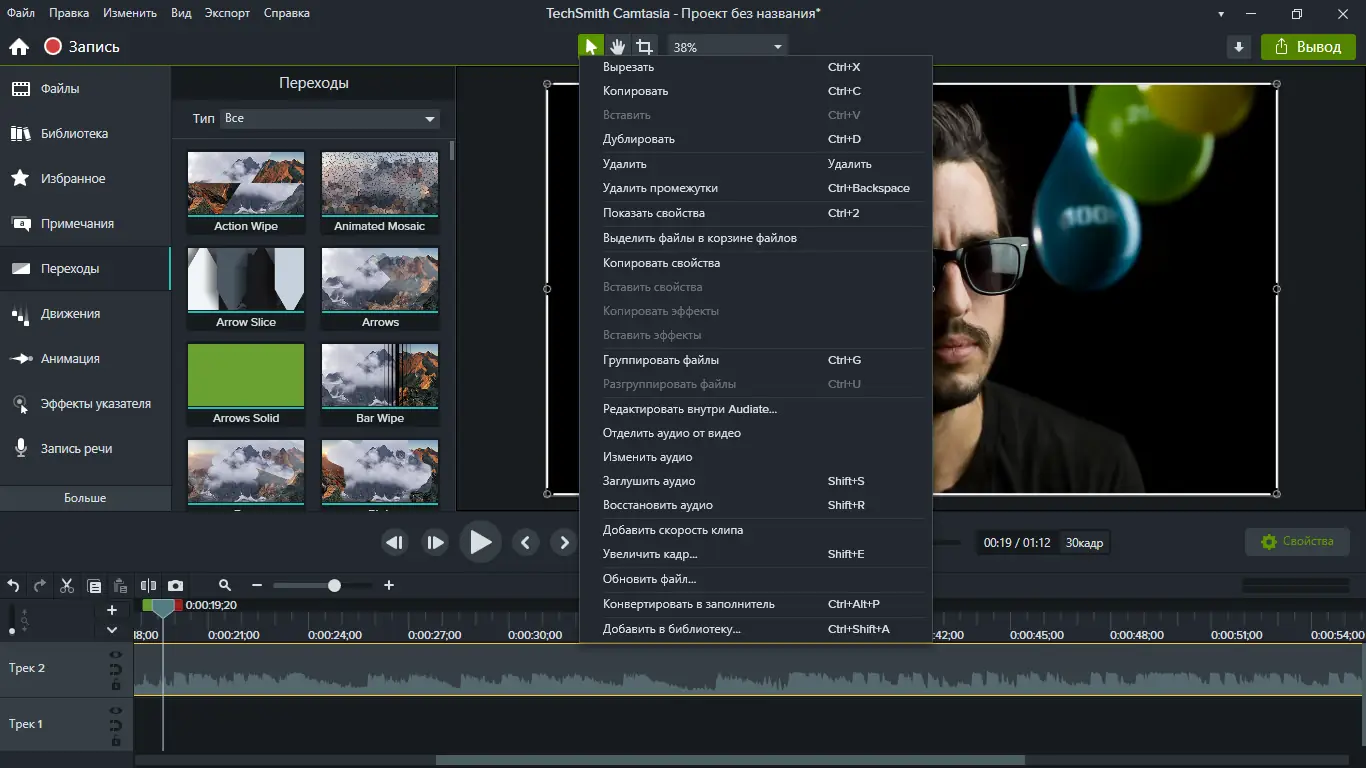1366x768 pixels.
Task: Click the download arrow icon beside Вывод
Action: (x=1239, y=47)
